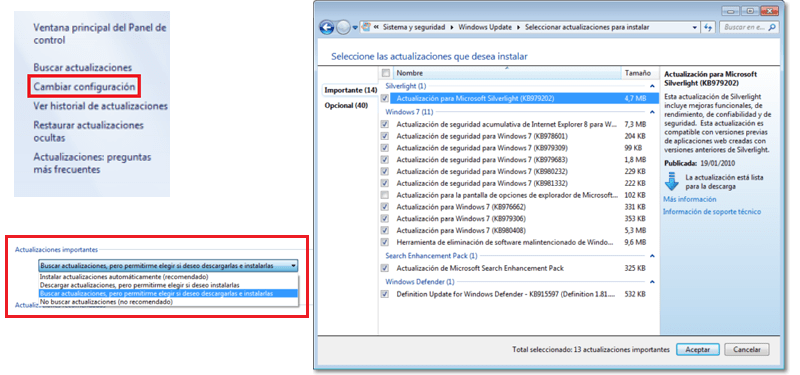Click the Control Panel icon in address bar

365,27
